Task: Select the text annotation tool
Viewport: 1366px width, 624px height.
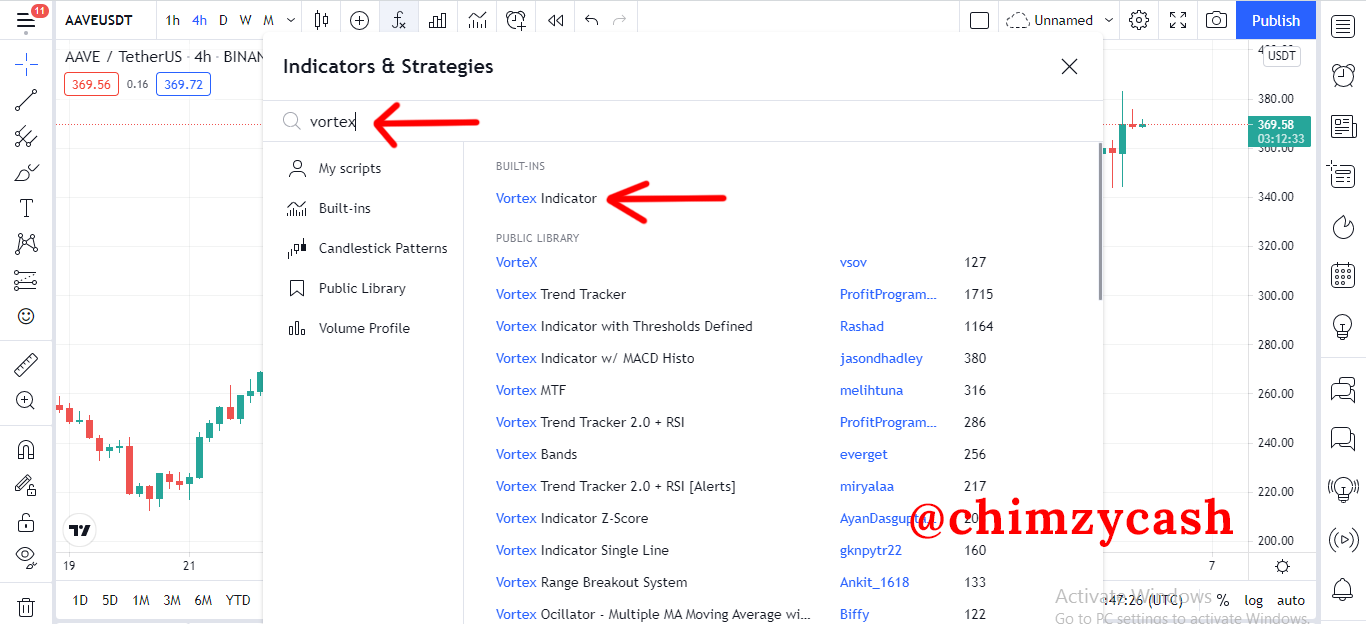Action: 26,208
